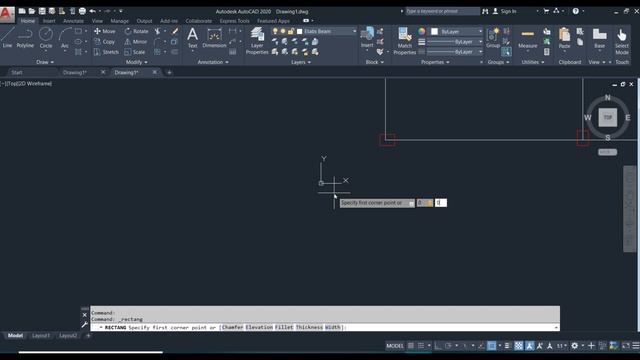
Task: Click the Group tool
Action: (493, 38)
